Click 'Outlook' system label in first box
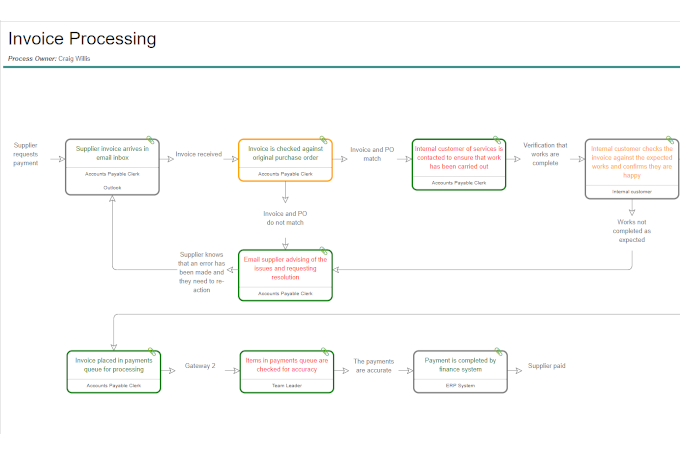 point(112,188)
